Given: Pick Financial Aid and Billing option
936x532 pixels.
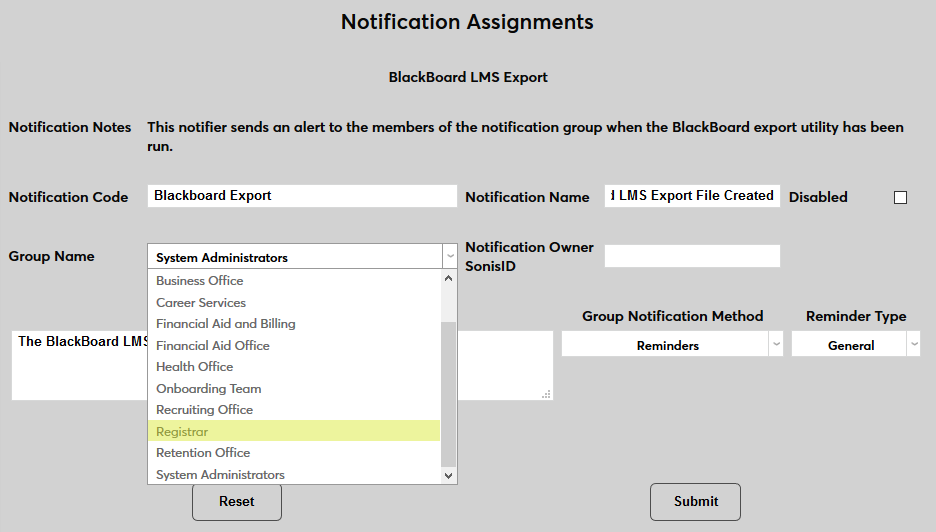Looking at the screenshot, I should click(294, 324).
